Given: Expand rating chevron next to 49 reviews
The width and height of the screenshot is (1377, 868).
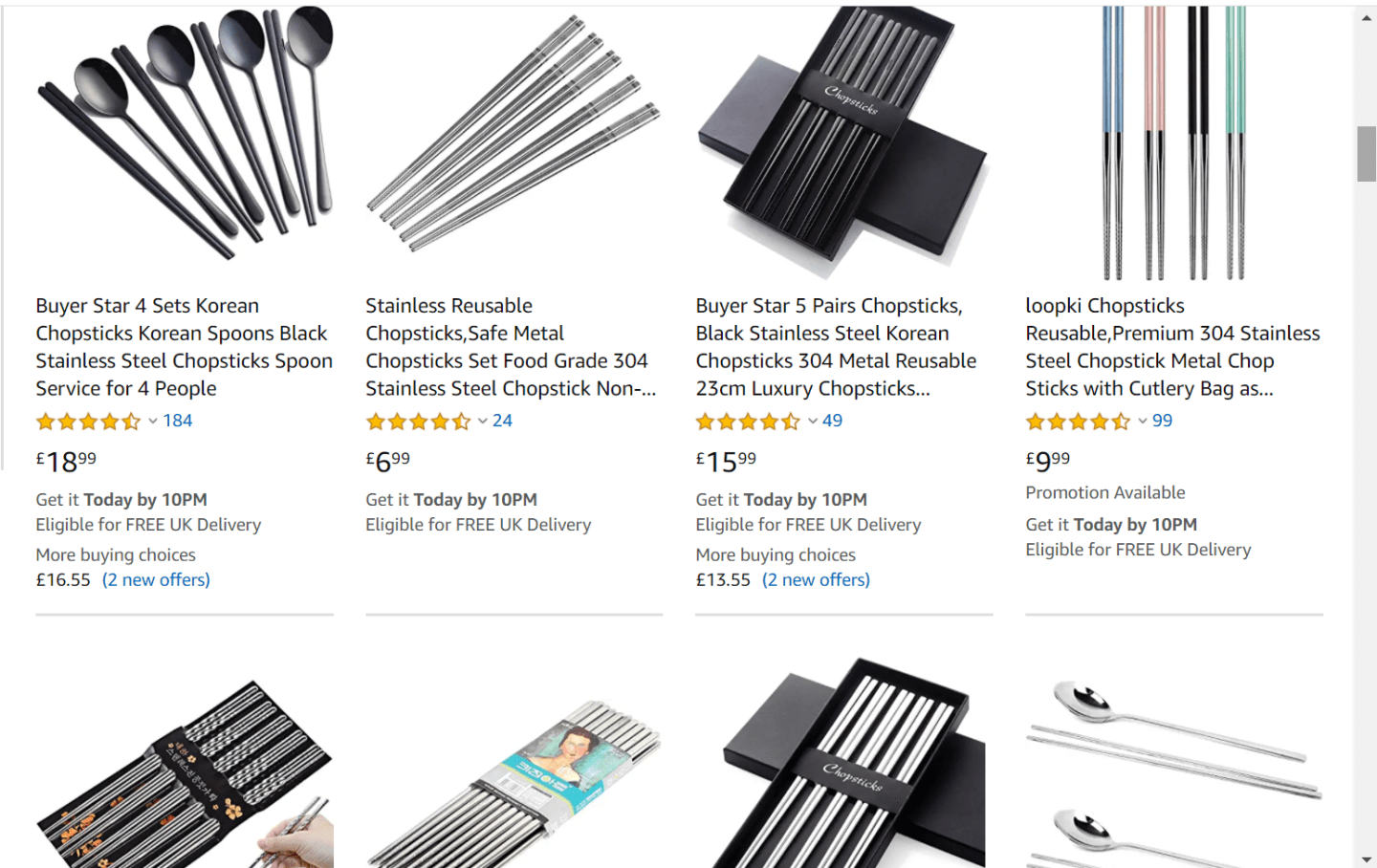Looking at the screenshot, I should tap(813, 422).
